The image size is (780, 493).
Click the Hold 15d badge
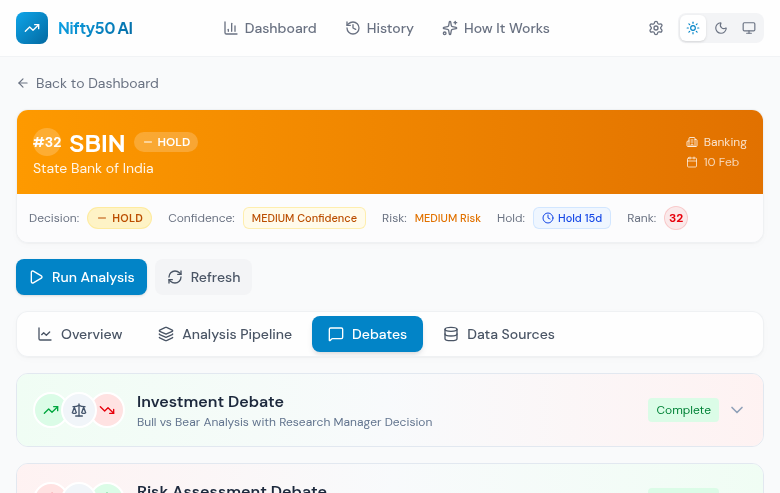tap(572, 218)
